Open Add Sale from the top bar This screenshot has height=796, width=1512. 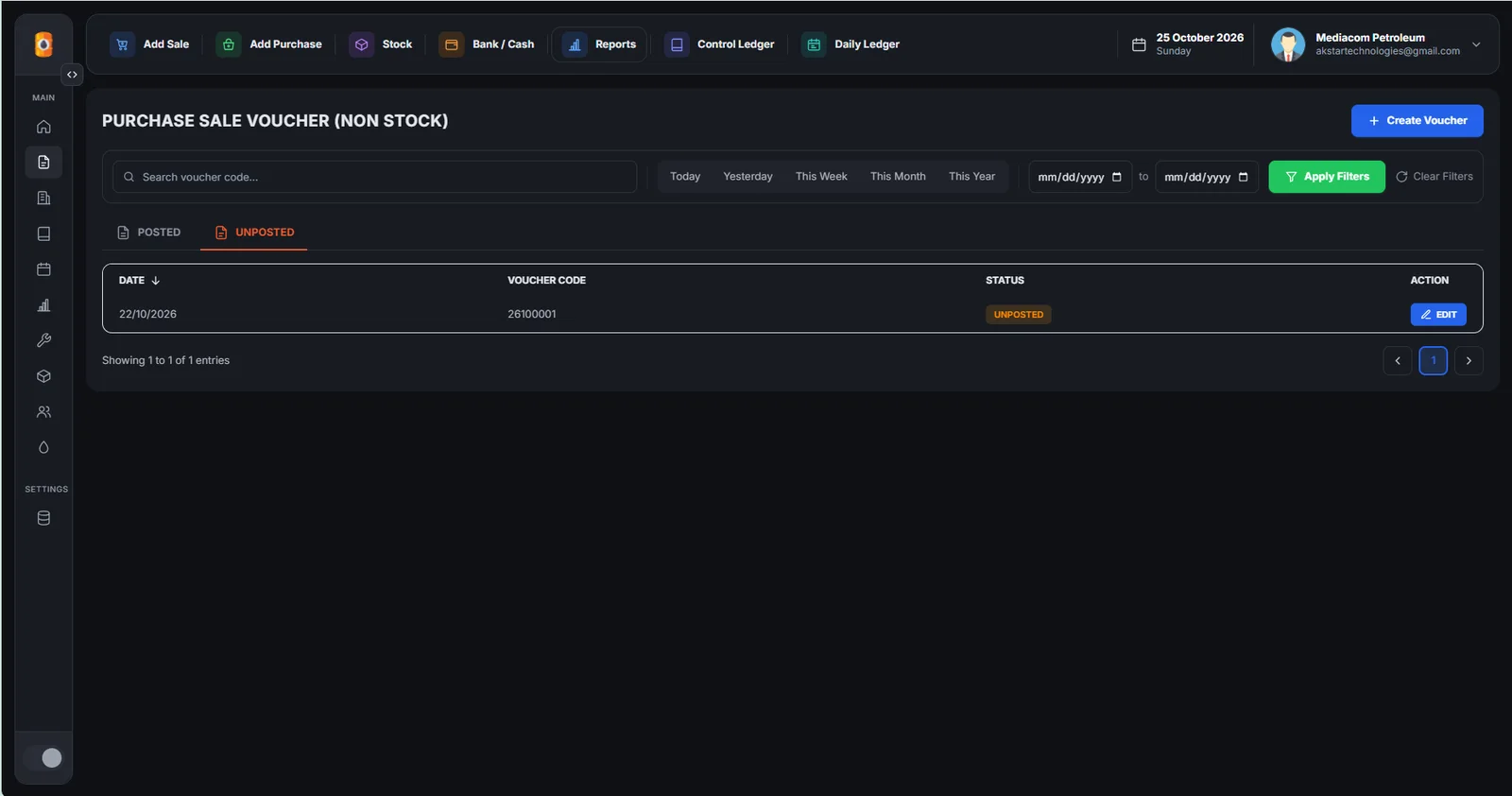click(150, 44)
